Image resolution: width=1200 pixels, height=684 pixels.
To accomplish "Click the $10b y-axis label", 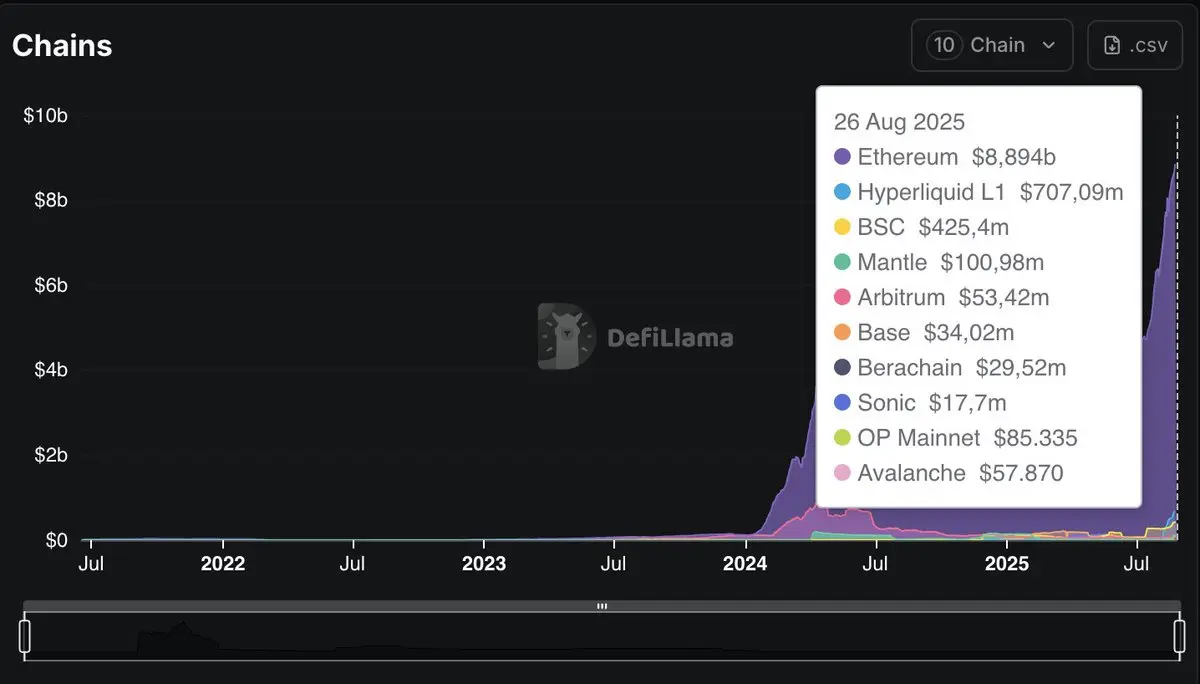I will coord(46,116).
